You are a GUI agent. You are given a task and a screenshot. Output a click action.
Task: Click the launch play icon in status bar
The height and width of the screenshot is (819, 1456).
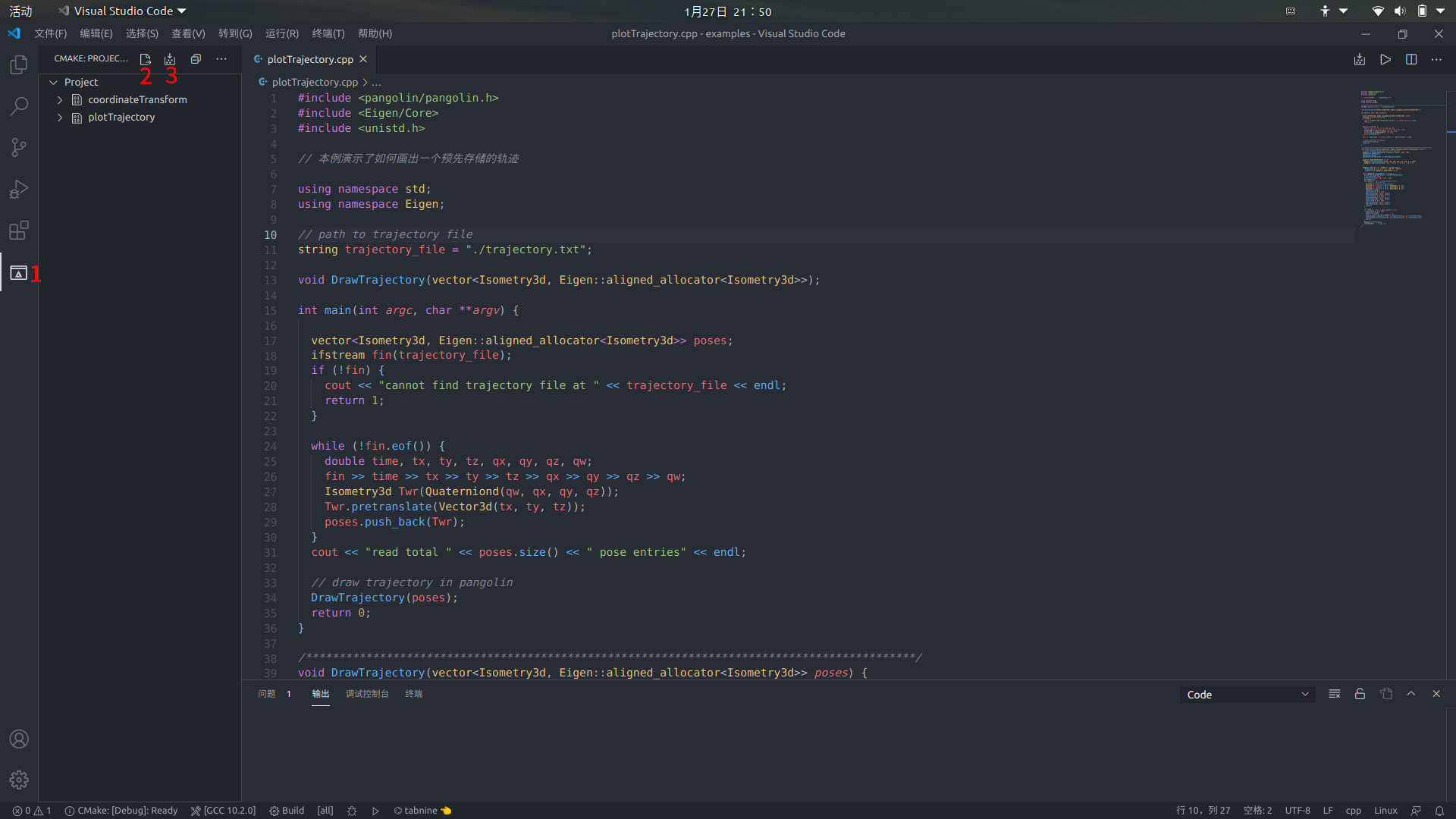point(375,811)
